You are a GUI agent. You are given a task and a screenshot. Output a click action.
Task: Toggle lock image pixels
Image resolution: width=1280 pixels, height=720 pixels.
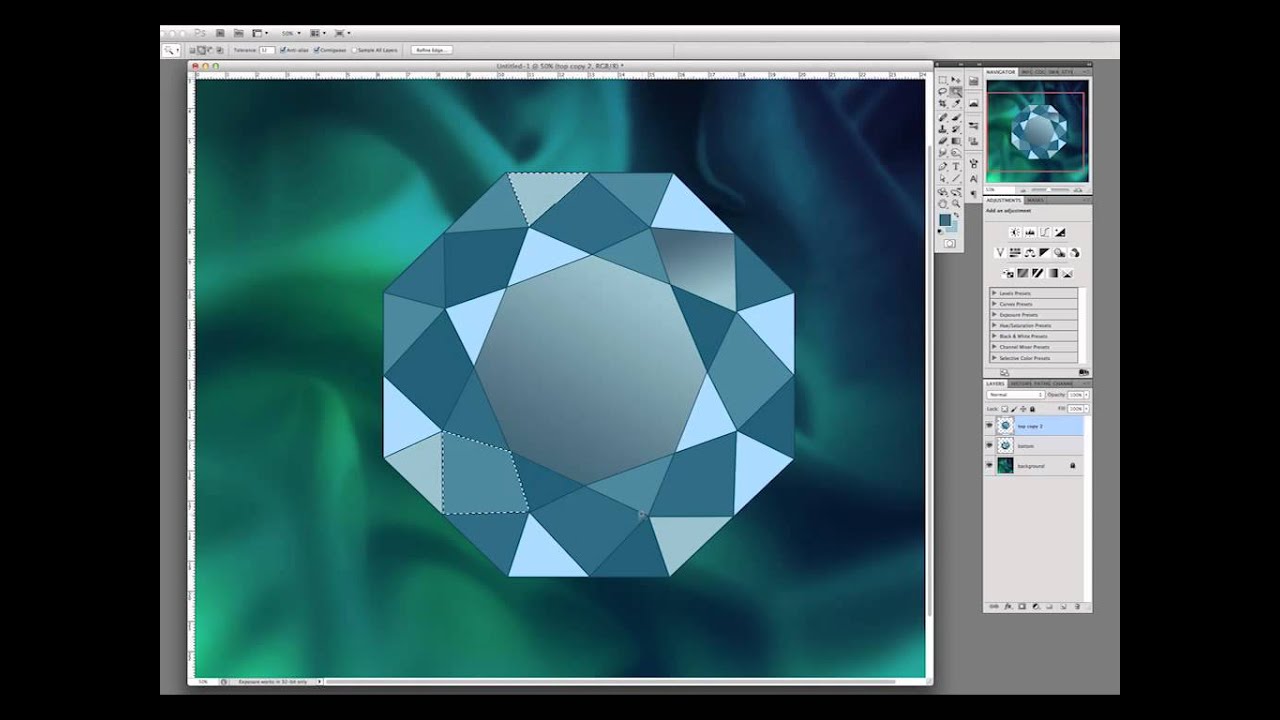[x=1014, y=409]
